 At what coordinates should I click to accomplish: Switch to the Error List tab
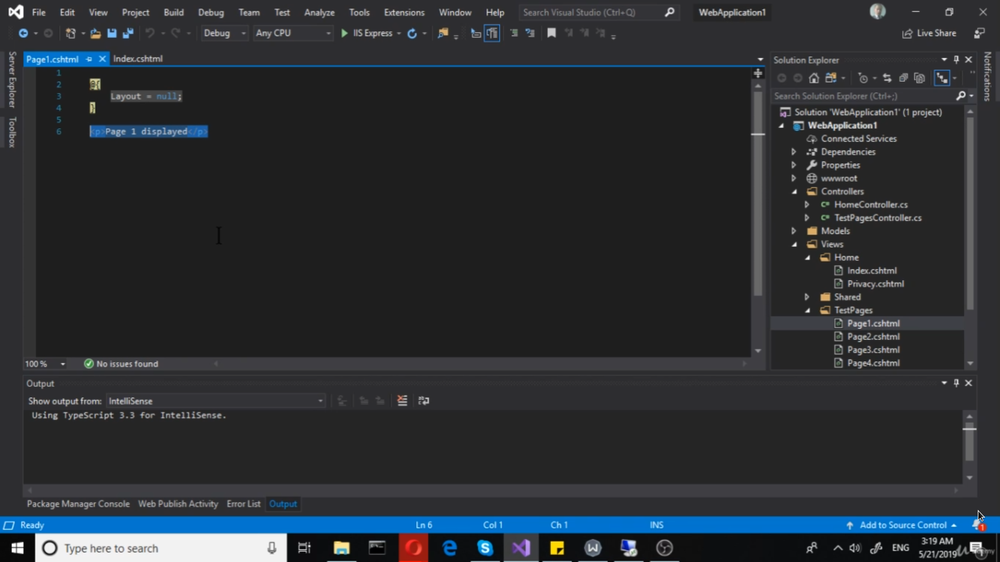click(x=244, y=503)
